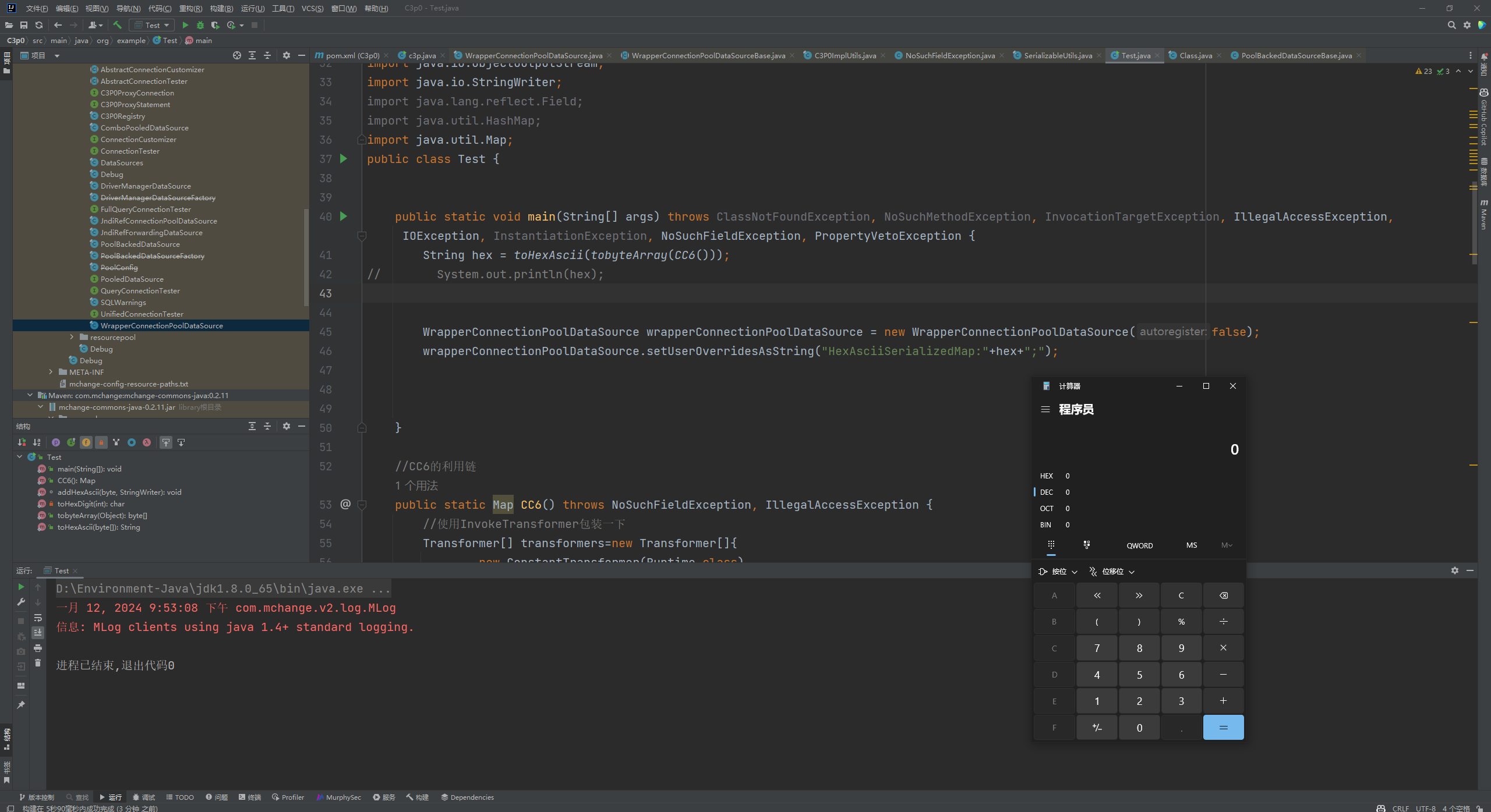Screen dimensions: 1491x812
Task: Select WrapperConnectionPoolDataSource in project tree
Action: tap(161, 325)
